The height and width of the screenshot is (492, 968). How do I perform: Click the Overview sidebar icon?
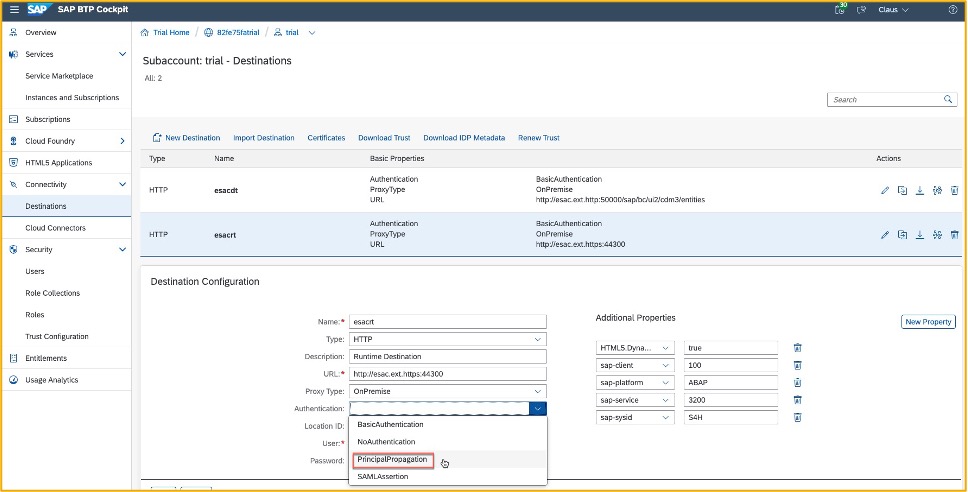pyautogui.click(x=14, y=32)
